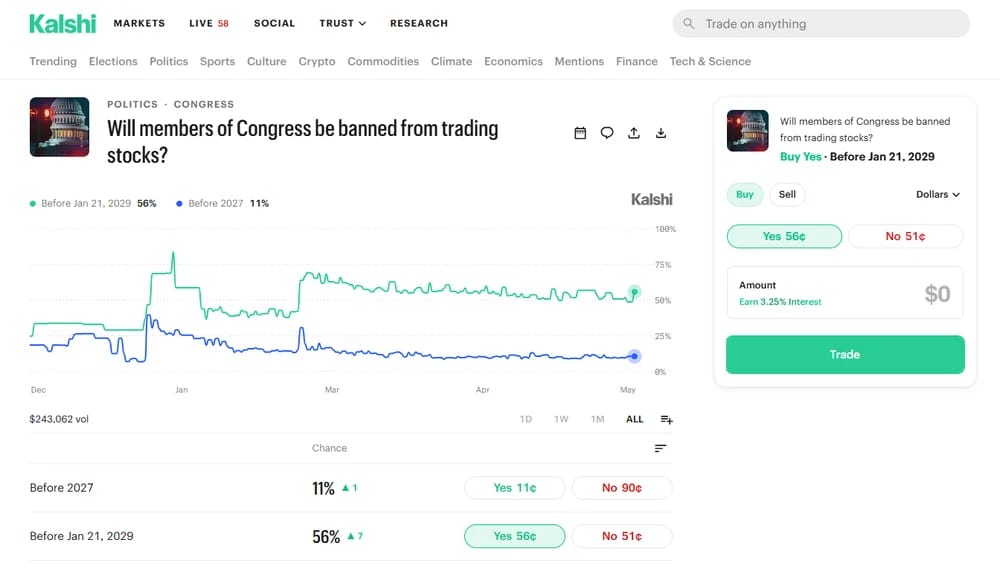Go to the RESEARCH menu item

(418, 24)
